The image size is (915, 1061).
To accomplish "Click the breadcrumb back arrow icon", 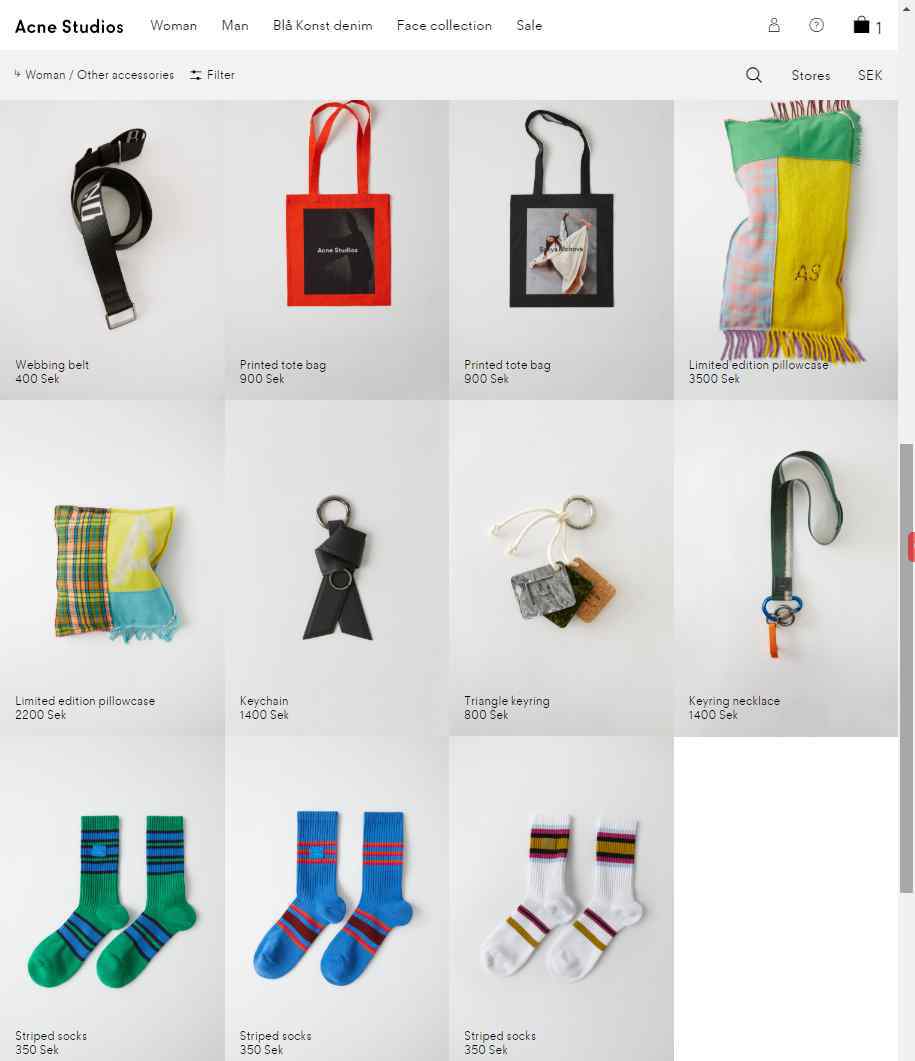I will coord(17,74).
